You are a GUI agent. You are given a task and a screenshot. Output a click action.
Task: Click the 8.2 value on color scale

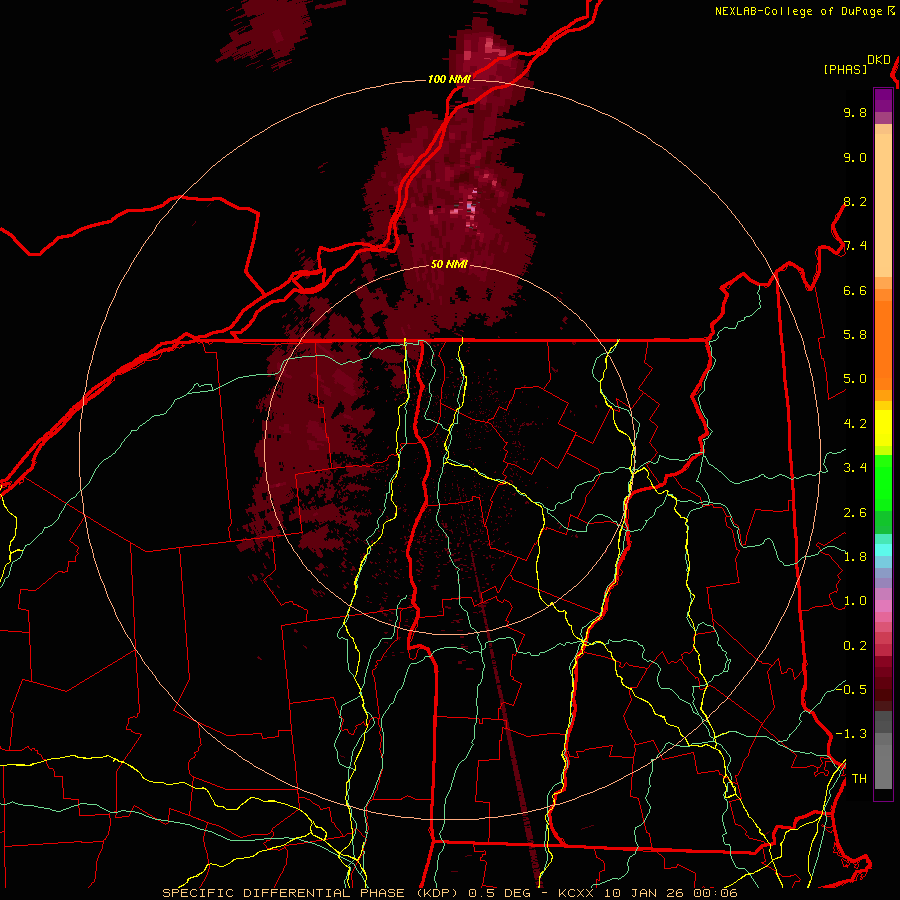click(855, 201)
